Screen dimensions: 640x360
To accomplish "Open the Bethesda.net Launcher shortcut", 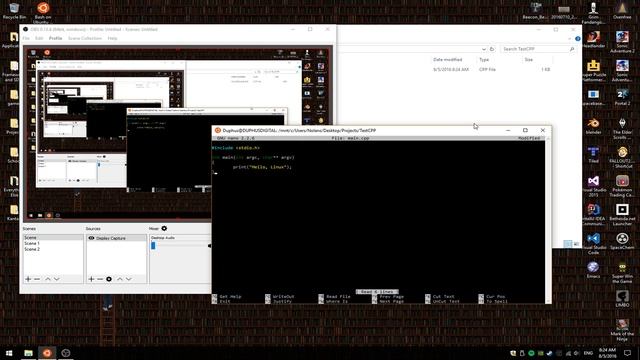I will [622, 215].
